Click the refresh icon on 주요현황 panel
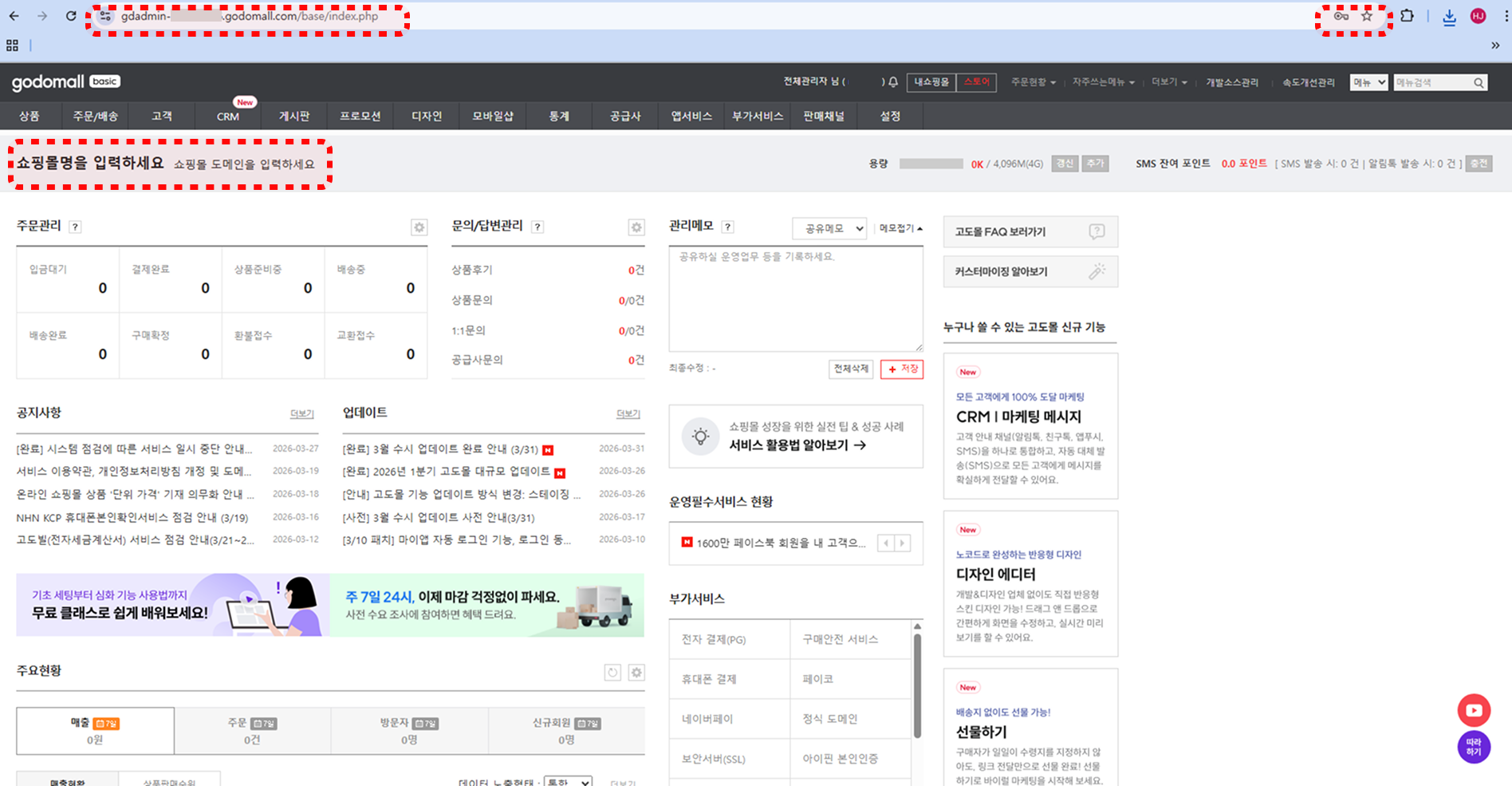The image size is (1512, 786). (x=612, y=673)
